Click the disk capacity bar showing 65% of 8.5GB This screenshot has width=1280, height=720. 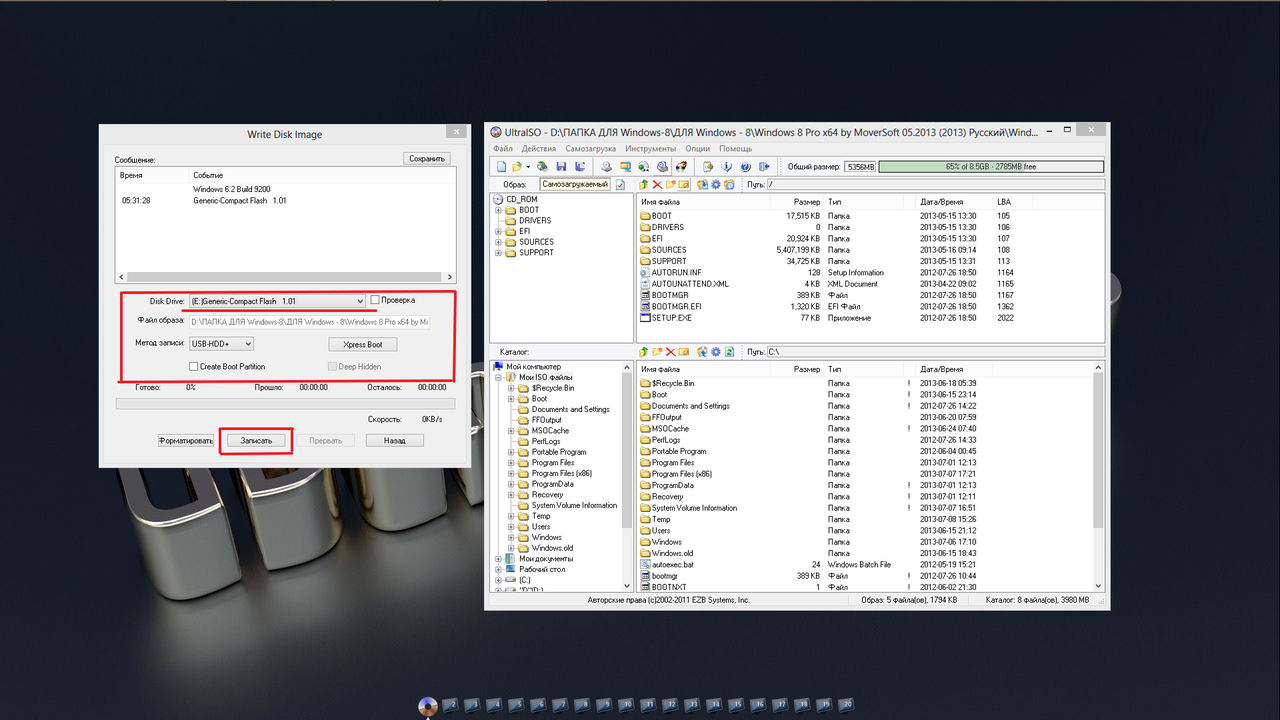(991, 167)
